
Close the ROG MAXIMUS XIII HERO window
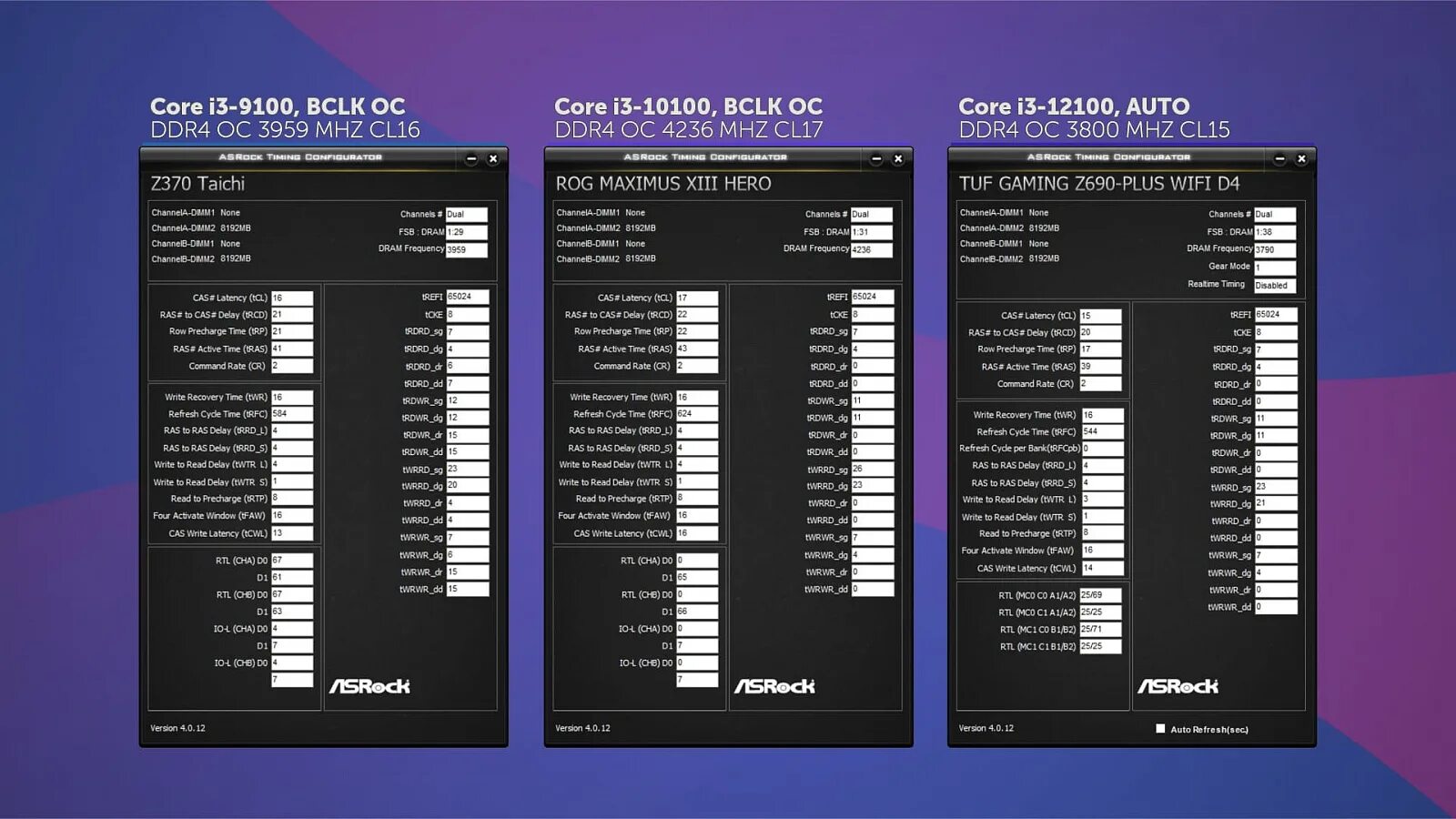click(x=898, y=158)
